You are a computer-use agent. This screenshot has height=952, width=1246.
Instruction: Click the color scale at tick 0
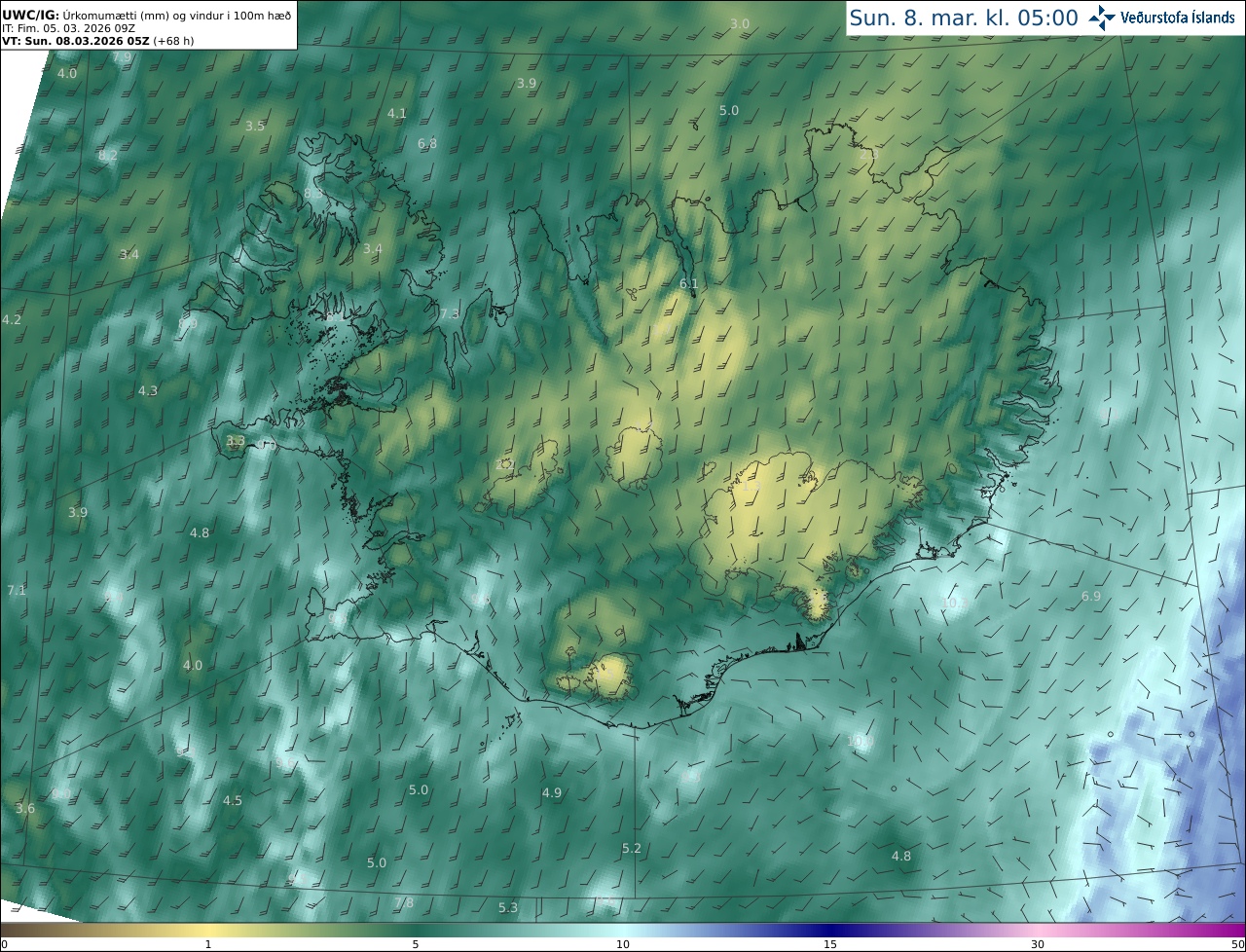(x=3, y=944)
